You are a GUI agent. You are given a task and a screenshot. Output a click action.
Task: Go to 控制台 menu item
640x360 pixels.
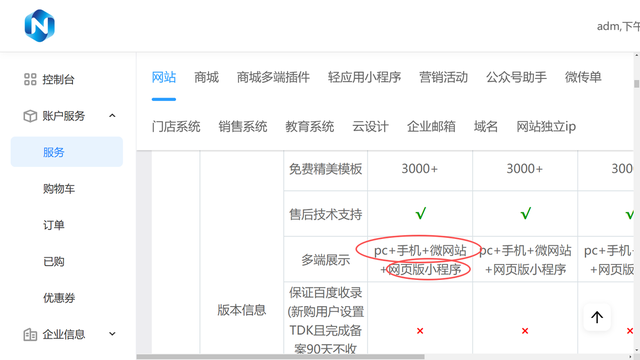click(x=58, y=79)
